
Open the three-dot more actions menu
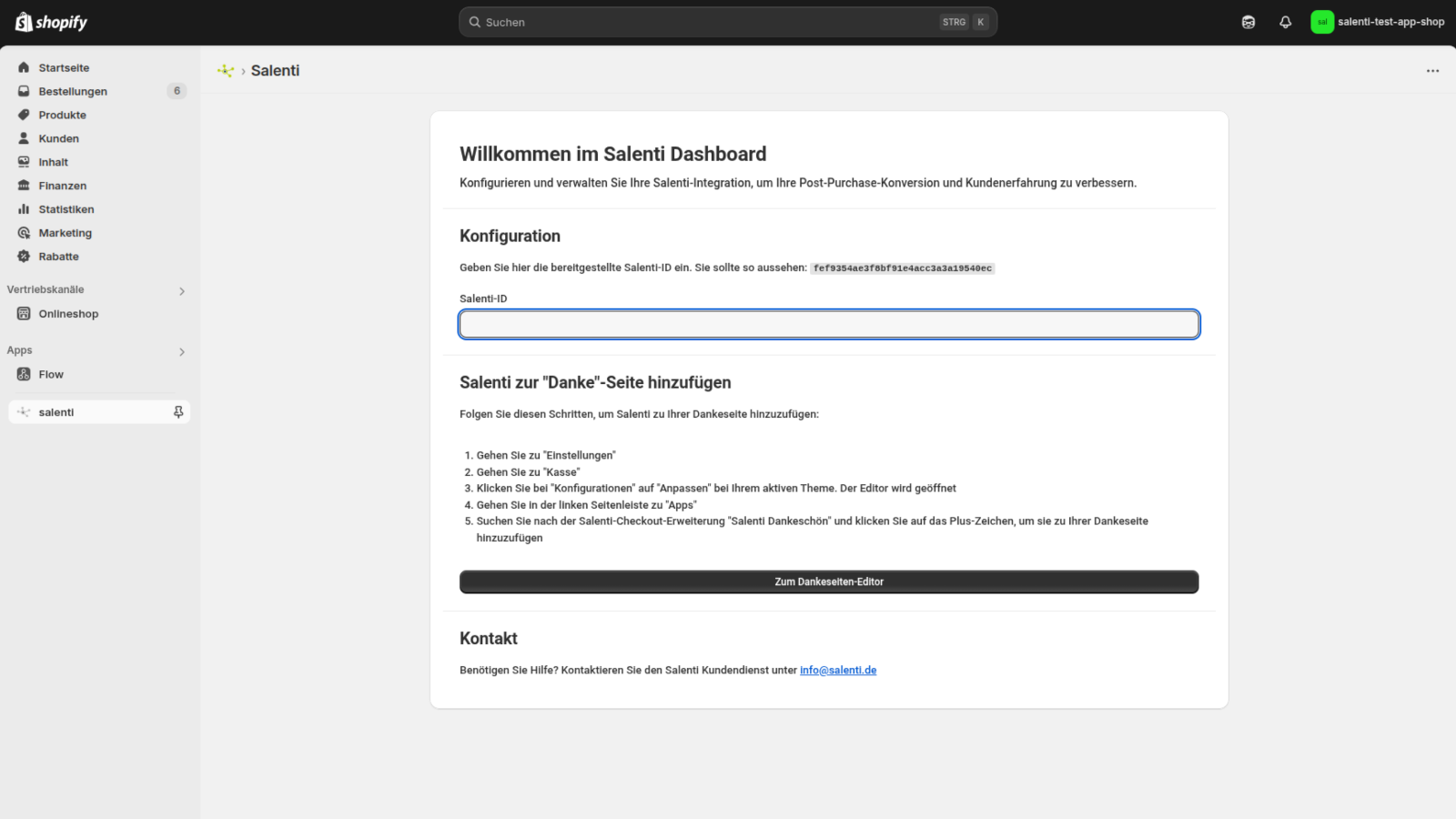(1432, 71)
